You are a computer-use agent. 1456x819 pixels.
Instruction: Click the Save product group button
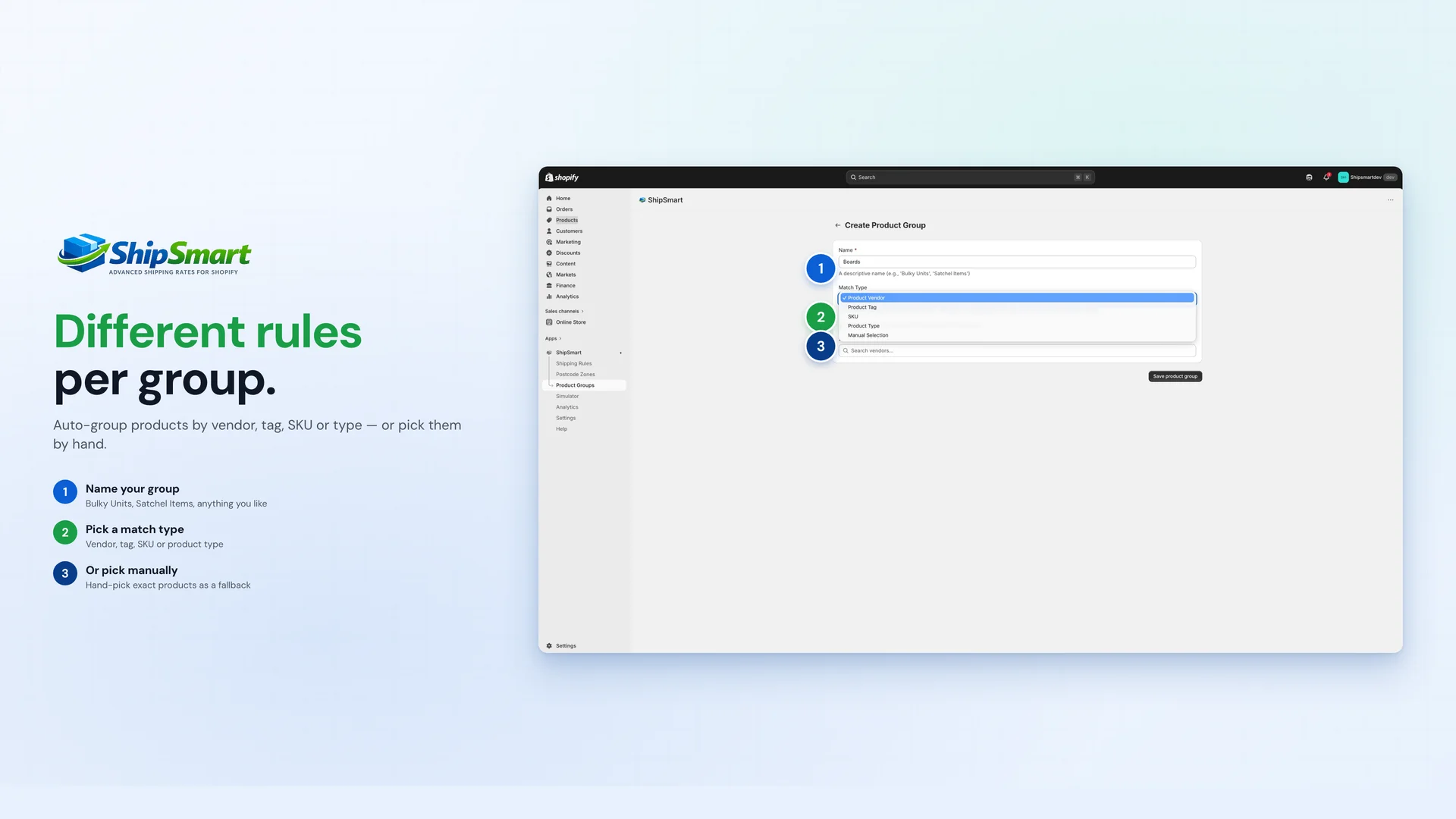1175,376
